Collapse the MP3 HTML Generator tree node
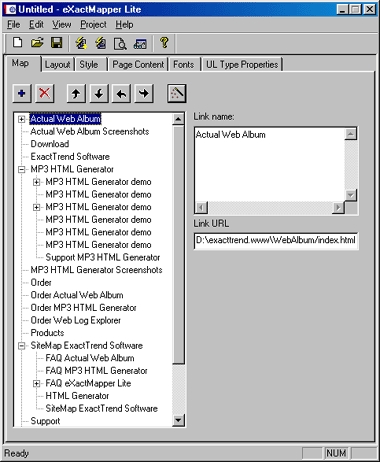 [22, 170]
